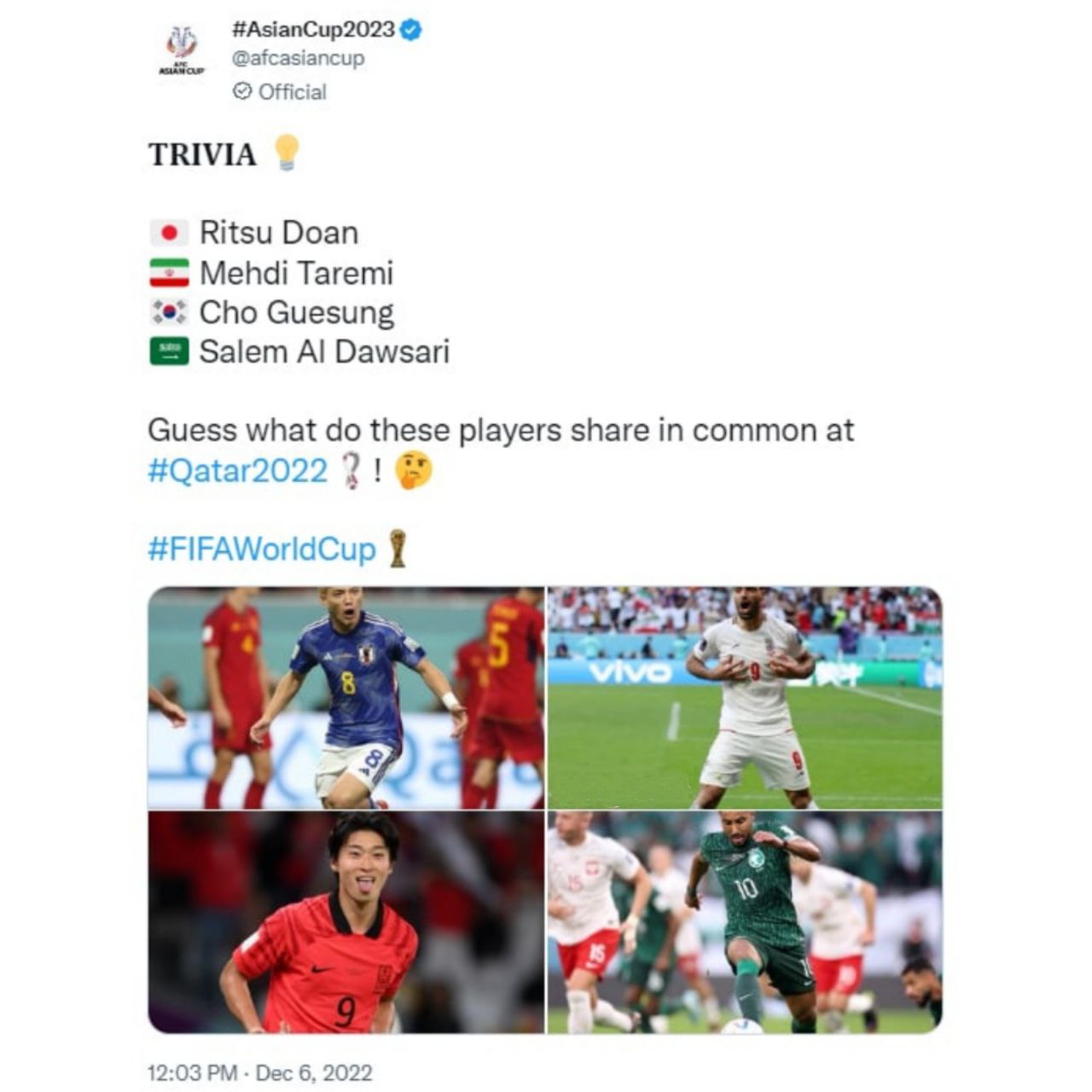Open the Ritsu Doan photo in Japan kit
This screenshot has width=1092, height=1092.
pyautogui.click(x=346, y=698)
